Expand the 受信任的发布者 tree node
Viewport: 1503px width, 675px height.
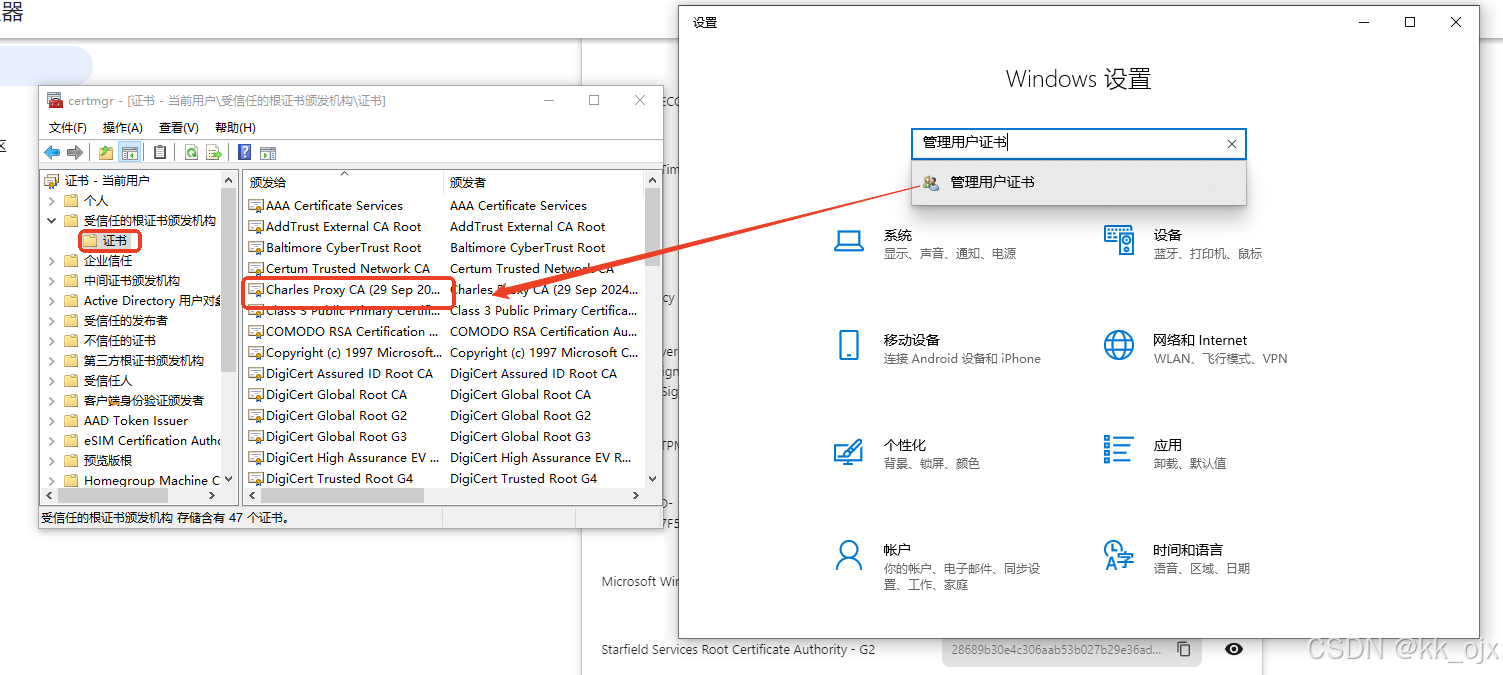click(x=52, y=320)
